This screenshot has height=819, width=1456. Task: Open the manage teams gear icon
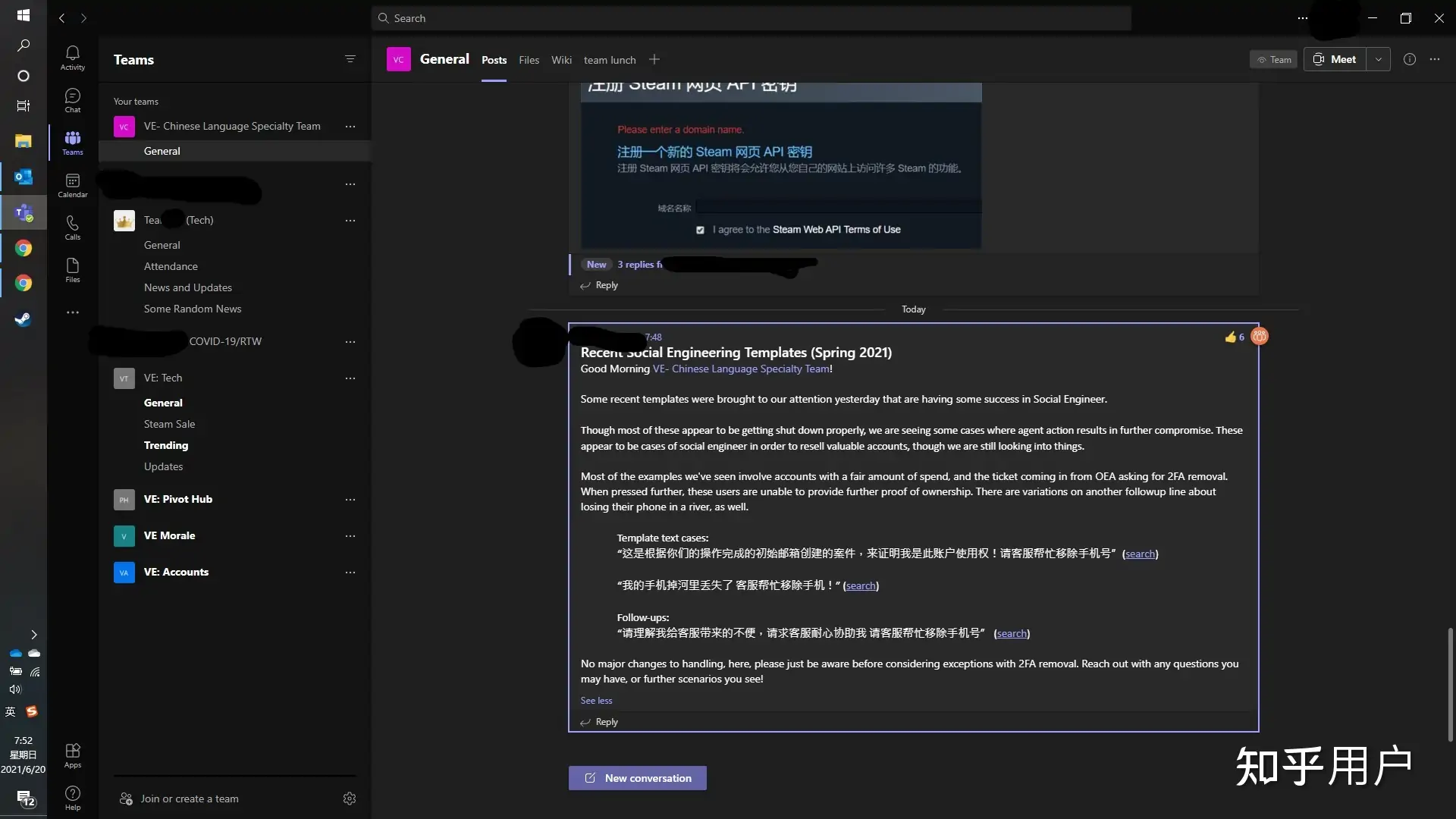[350, 799]
